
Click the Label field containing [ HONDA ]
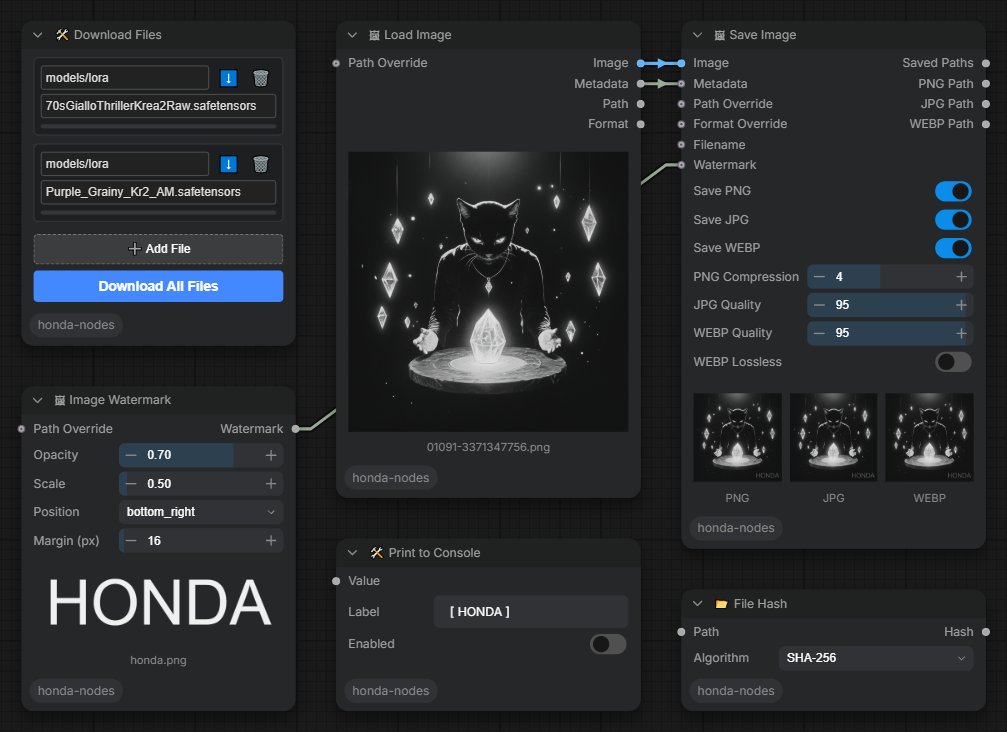530,612
